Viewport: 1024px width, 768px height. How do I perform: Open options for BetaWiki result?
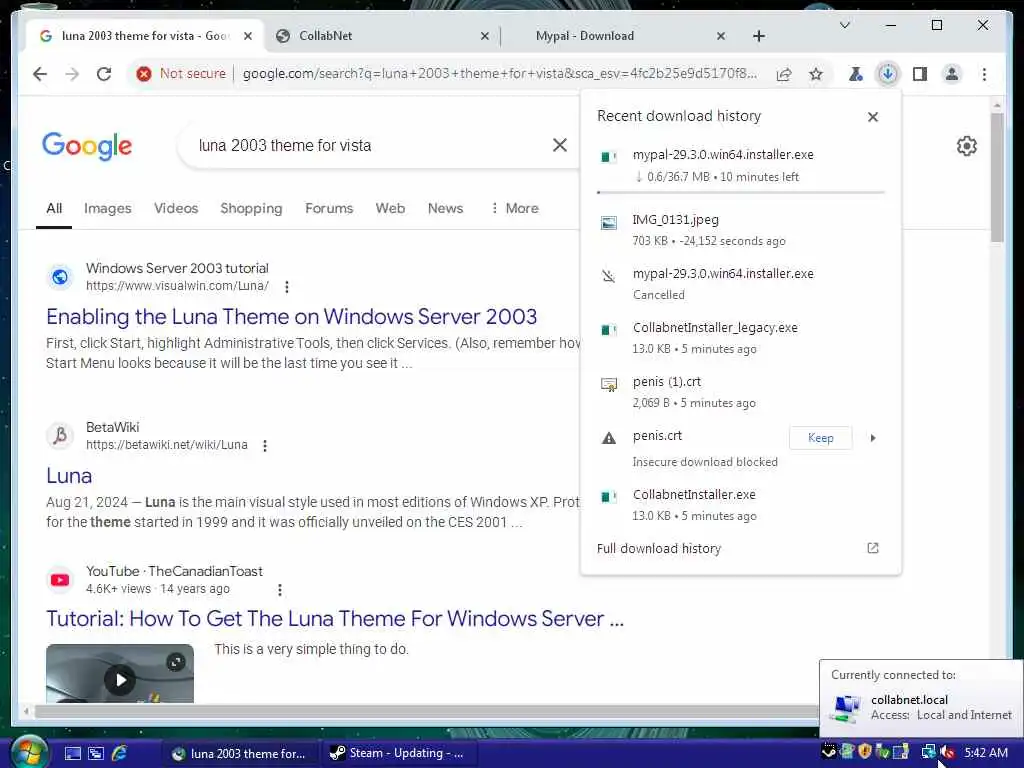coord(264,445)
